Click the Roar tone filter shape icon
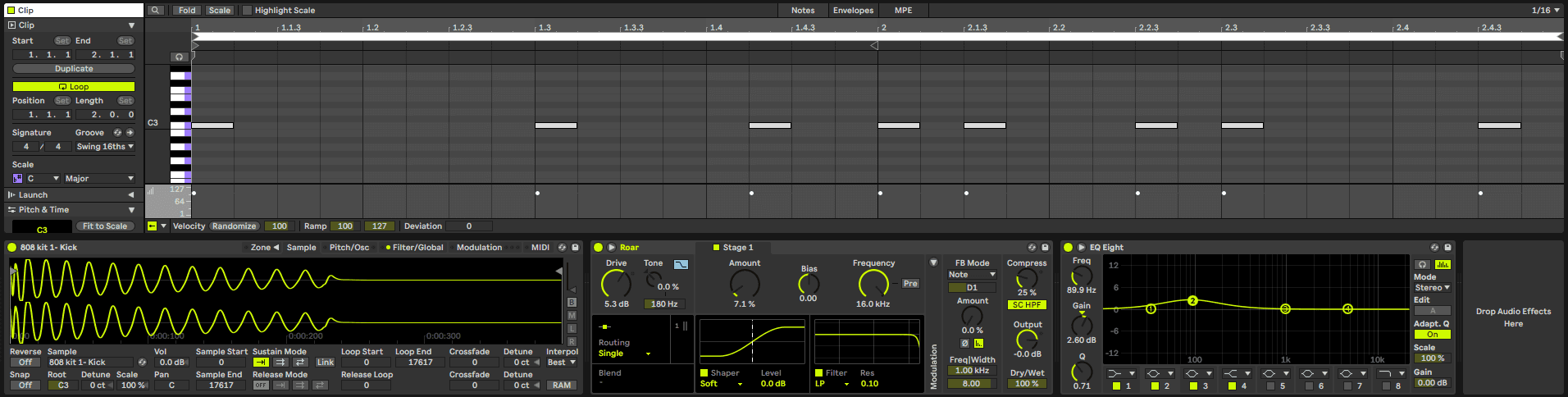The height and width of the screenshot is (397, 1568). pyautogui.click(x=681, y=264)
